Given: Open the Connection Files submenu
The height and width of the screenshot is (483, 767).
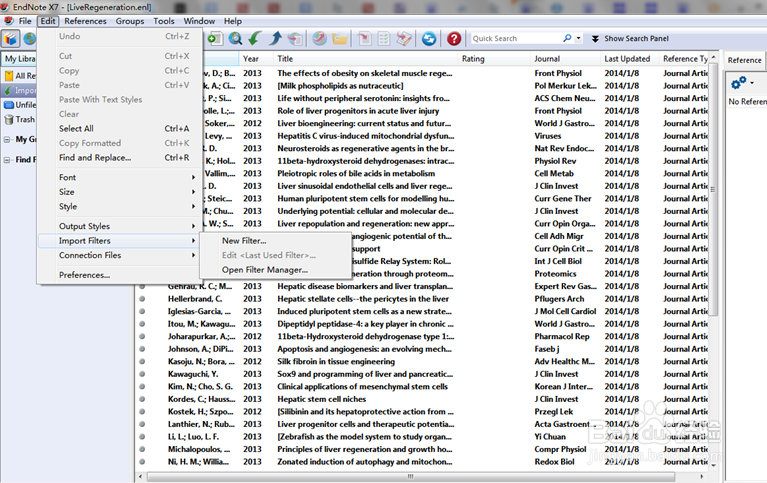Looking at the screenshot, I should pos(119,255).
